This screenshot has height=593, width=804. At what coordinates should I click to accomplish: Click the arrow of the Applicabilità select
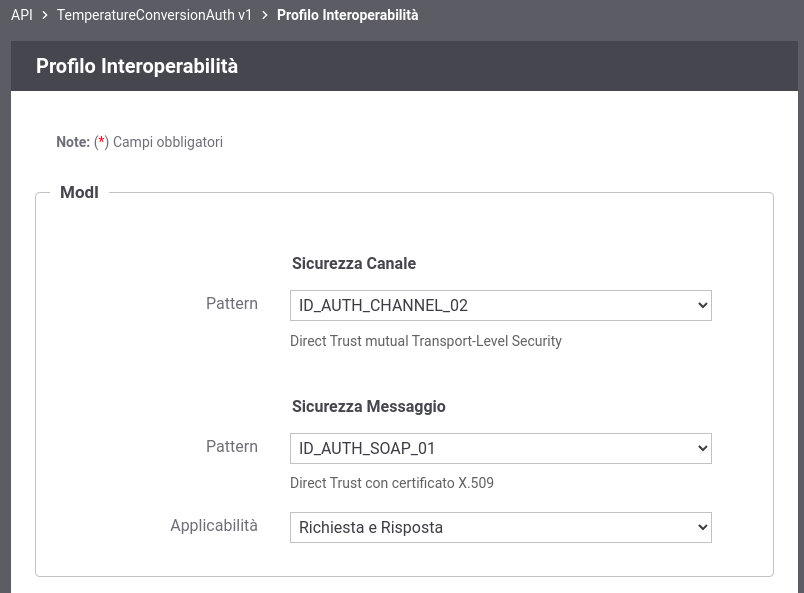click(702, 527)
